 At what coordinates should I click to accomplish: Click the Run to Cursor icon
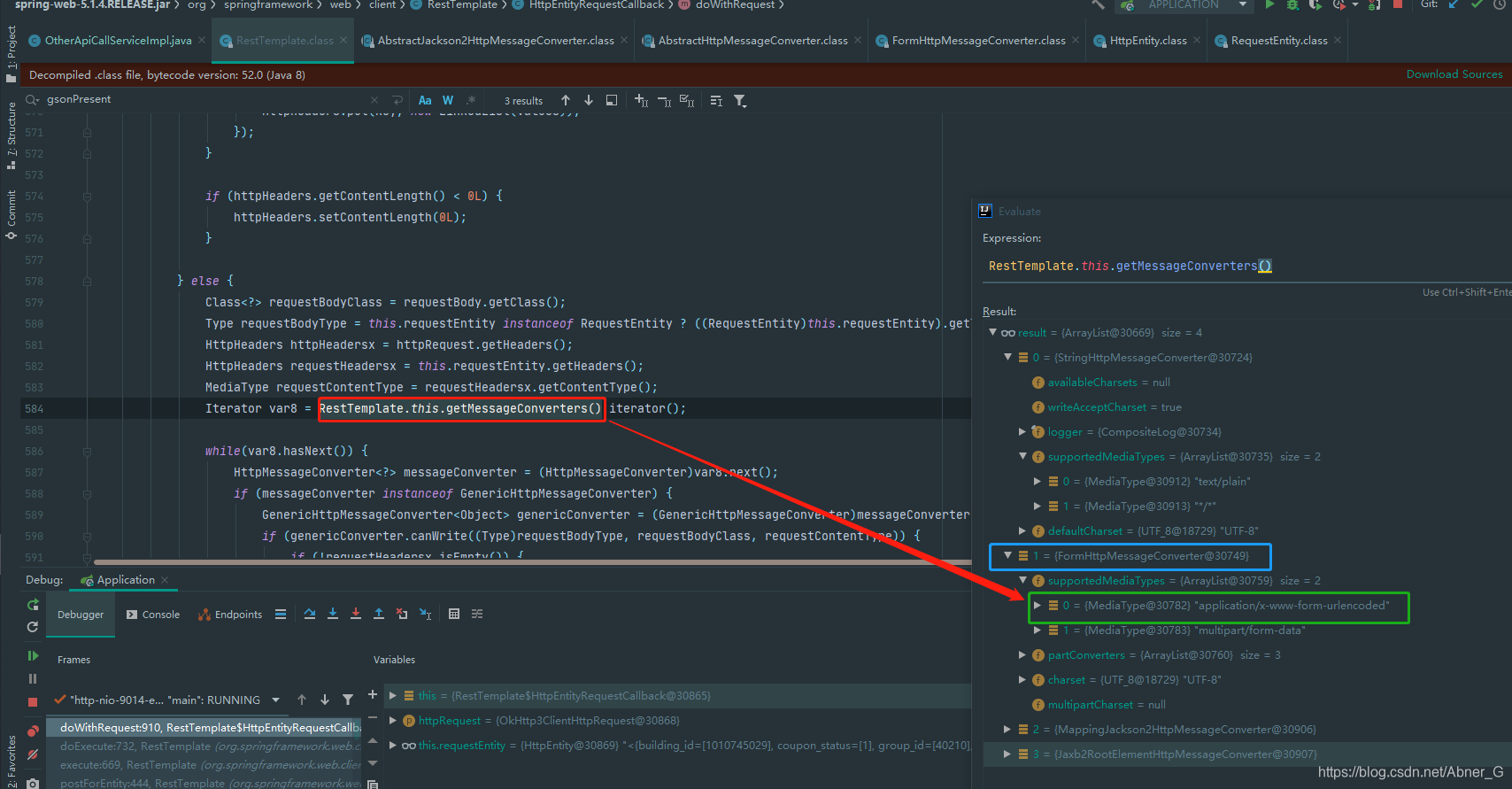coord(425,614)
